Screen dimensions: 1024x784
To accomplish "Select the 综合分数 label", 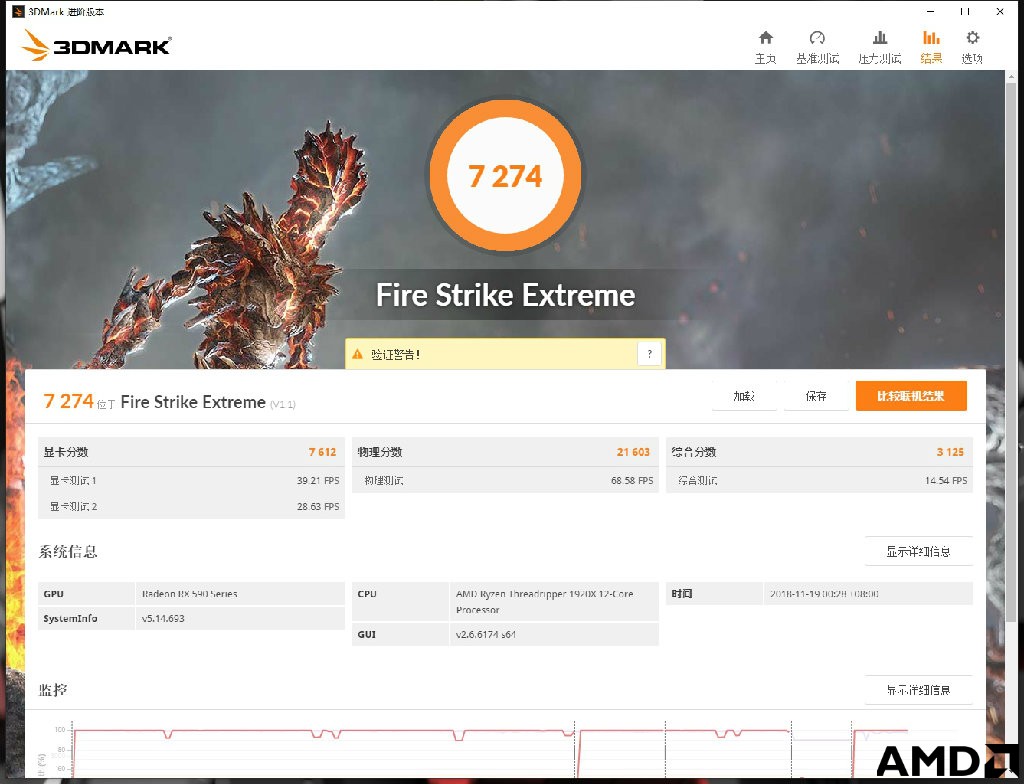I will coord(694,452).
